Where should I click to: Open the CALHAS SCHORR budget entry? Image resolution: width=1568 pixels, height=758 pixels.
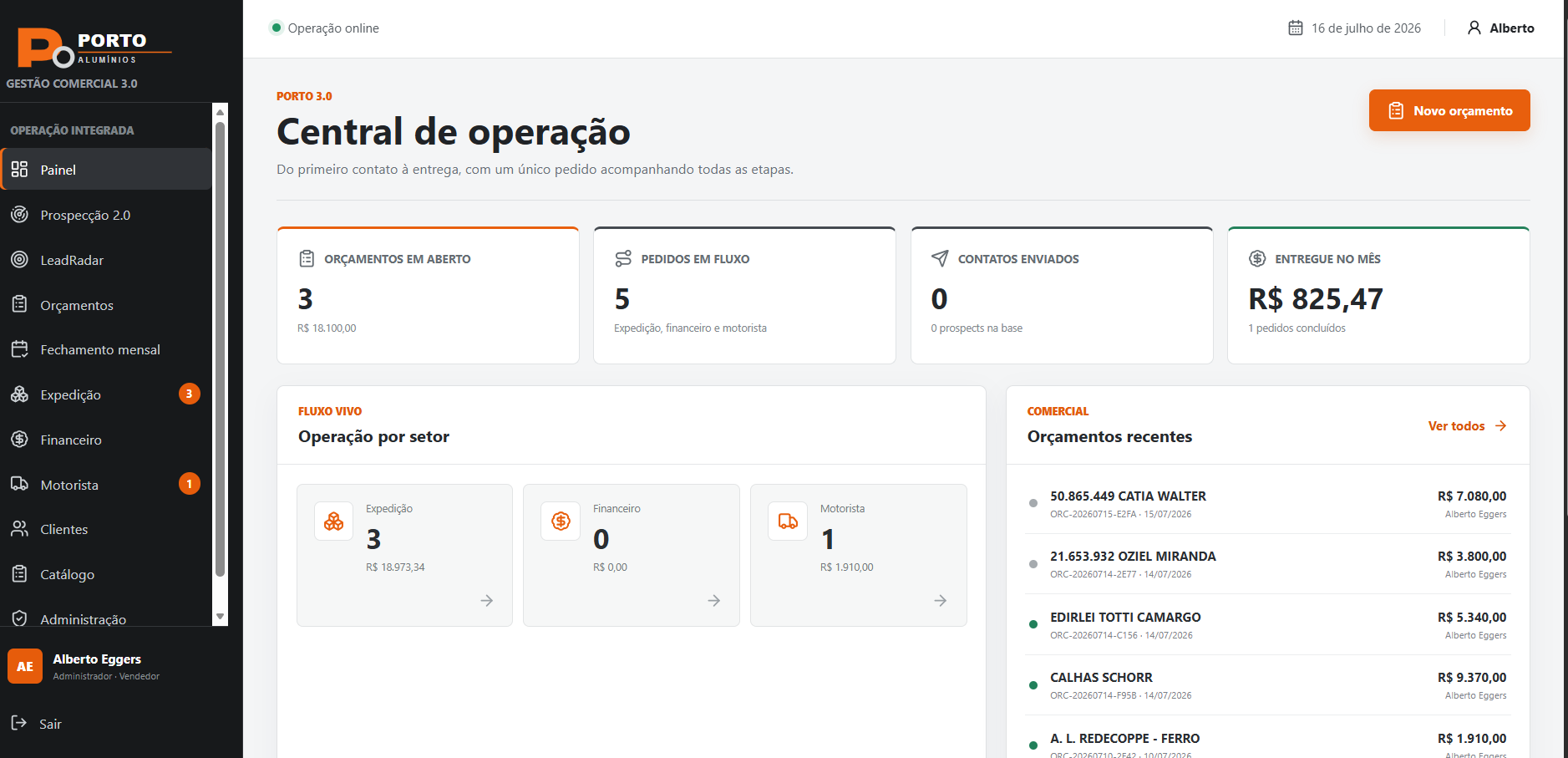(1268, 685)
